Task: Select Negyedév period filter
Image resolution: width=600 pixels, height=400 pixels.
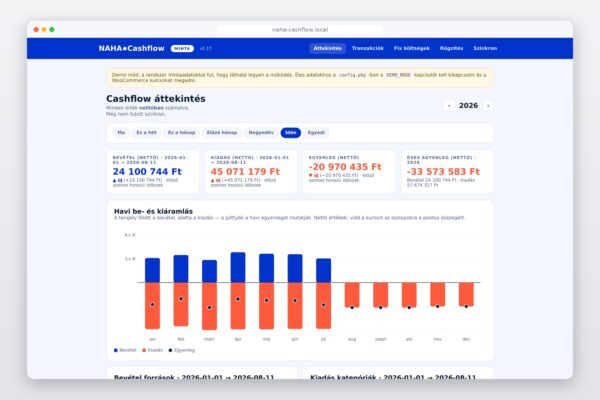Action: click(261, 132)
